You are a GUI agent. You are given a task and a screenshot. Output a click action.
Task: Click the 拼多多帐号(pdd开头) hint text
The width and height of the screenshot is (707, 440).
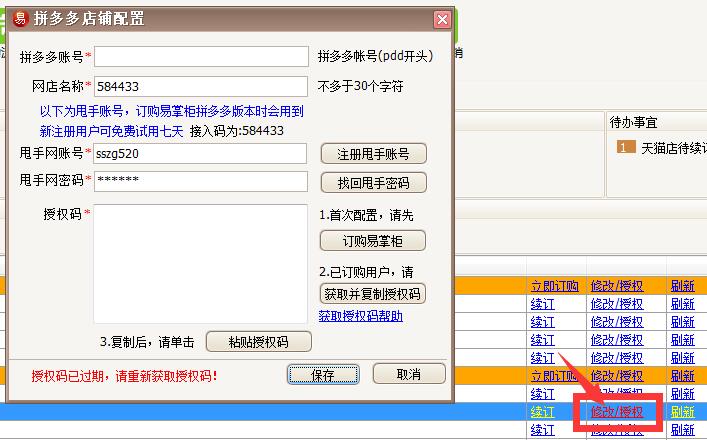375,56
